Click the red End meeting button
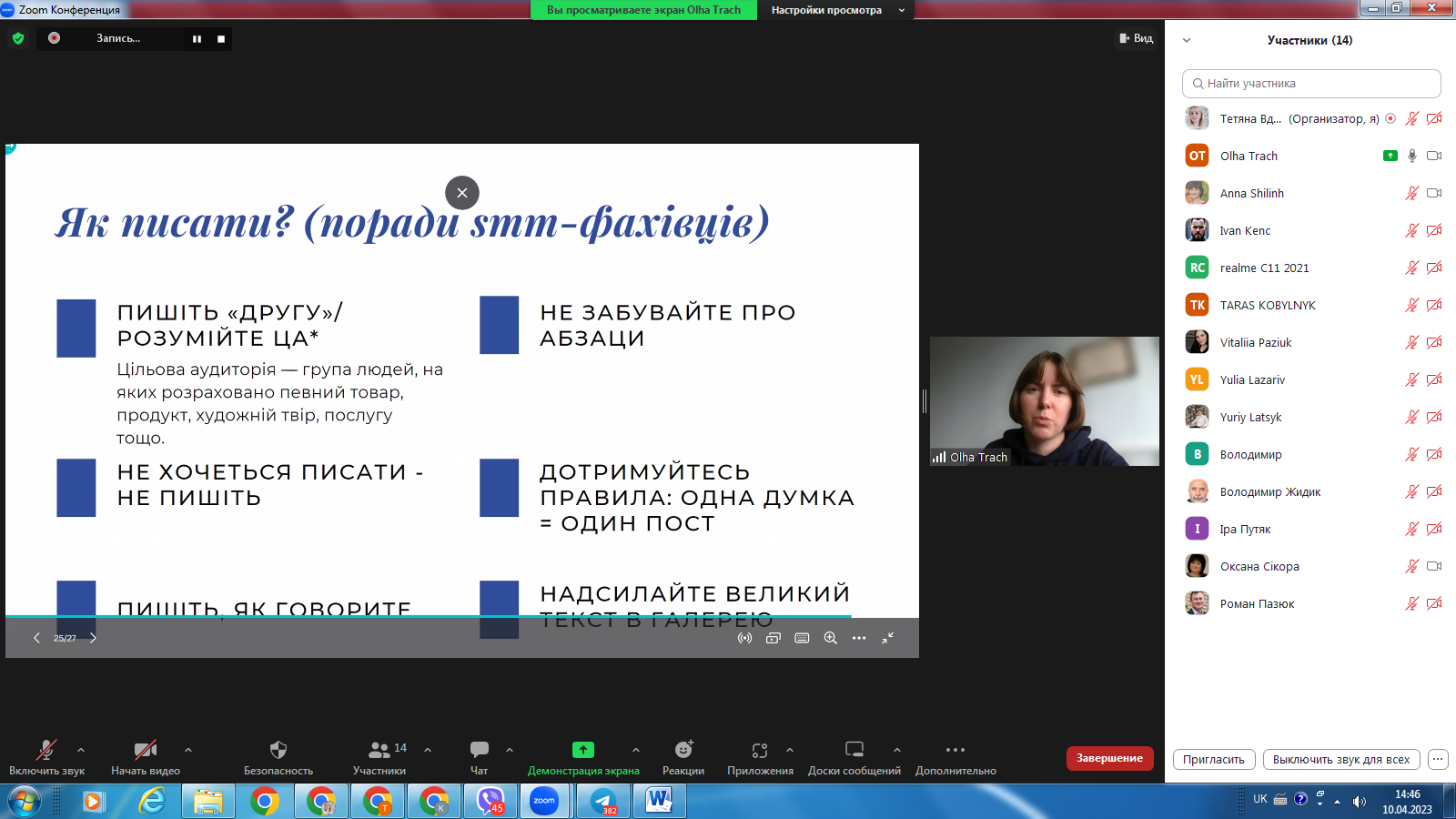The height and width of the screenshot is (819, 1456). click(1109, 758)
